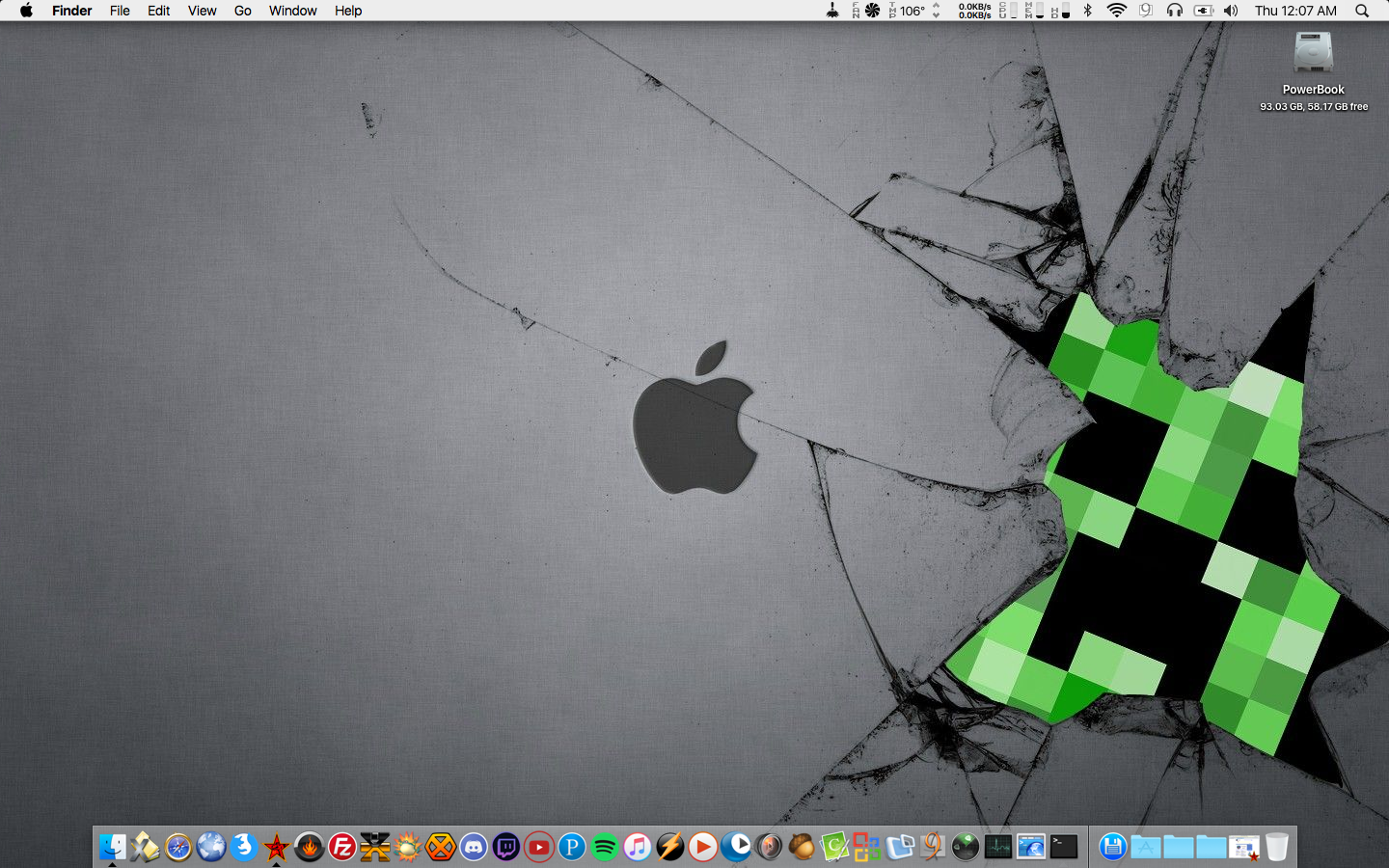Launch Activity Monitor from the dock

pyautogui.click(x=998, y=847)
